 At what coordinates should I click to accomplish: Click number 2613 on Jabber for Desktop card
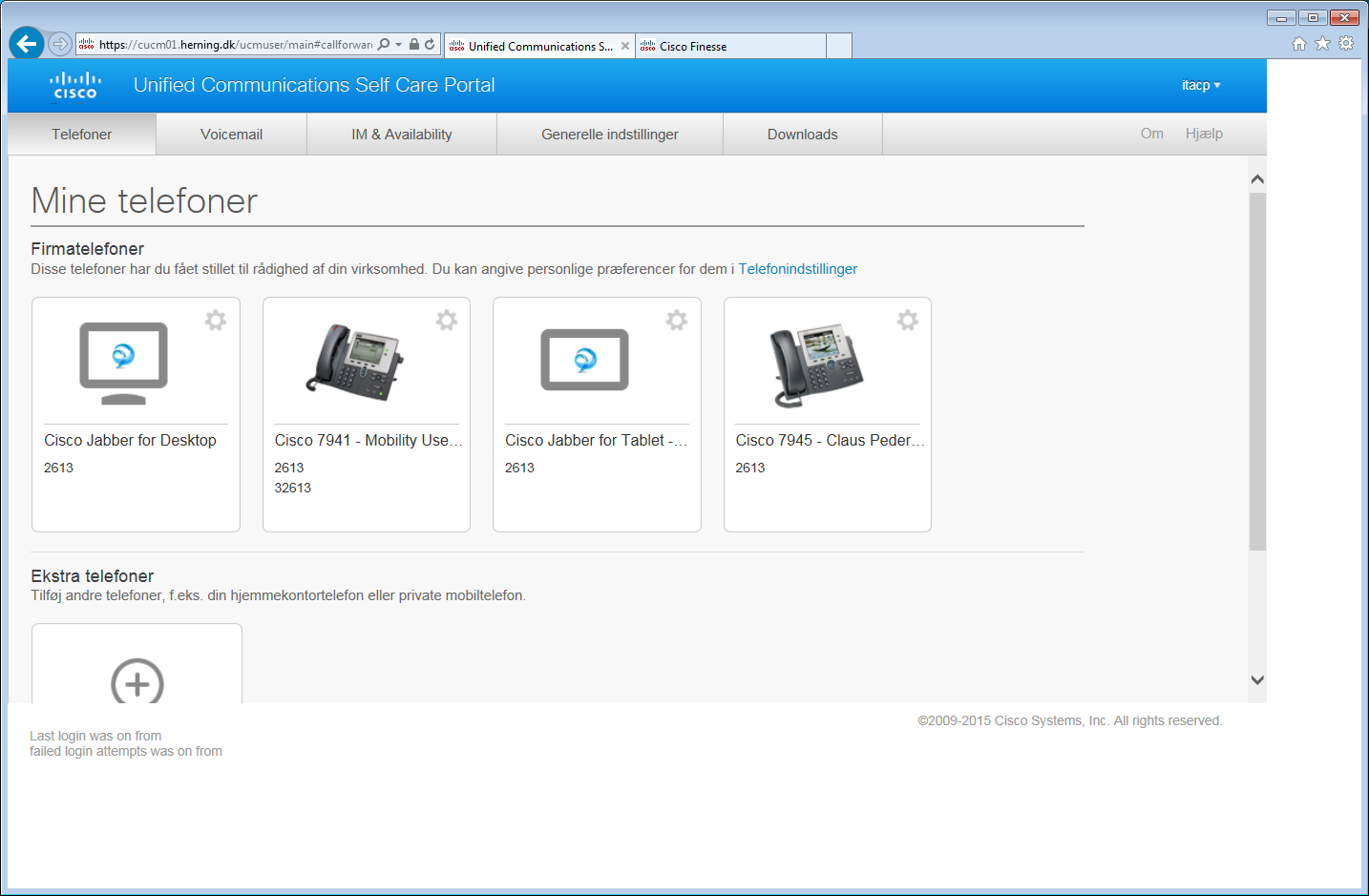58,468
